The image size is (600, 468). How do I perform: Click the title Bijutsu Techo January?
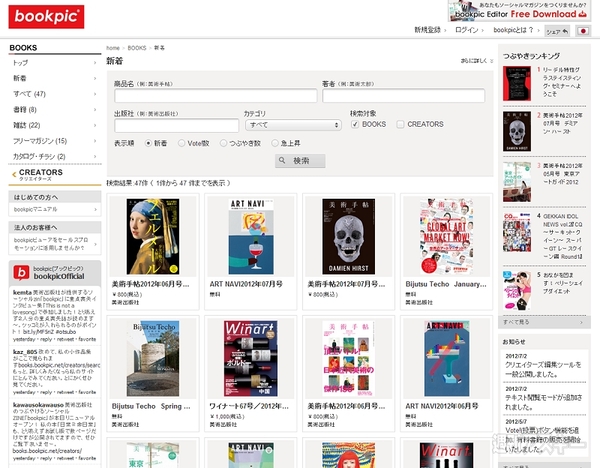click(x=446, y=284)
